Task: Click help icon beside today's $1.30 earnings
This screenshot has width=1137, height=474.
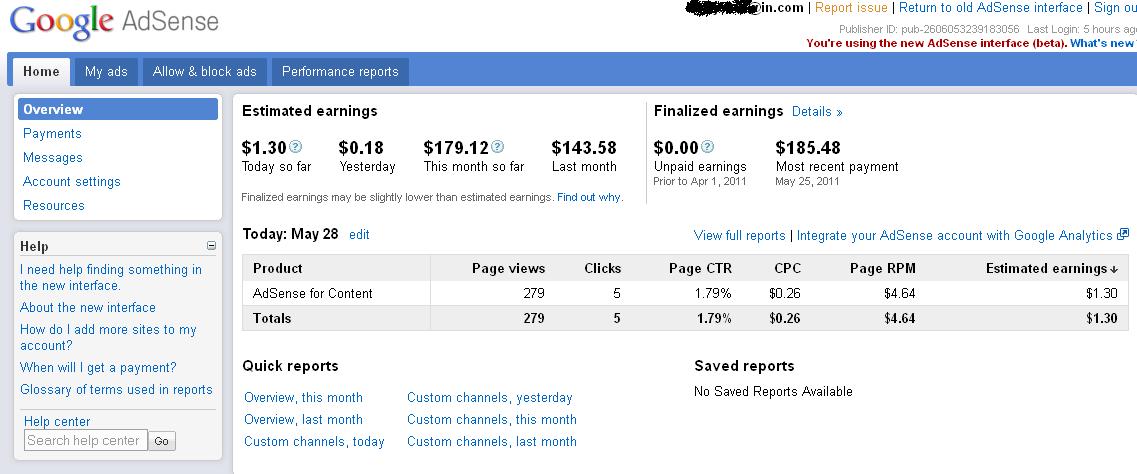Action: click(x=295, y=147)
